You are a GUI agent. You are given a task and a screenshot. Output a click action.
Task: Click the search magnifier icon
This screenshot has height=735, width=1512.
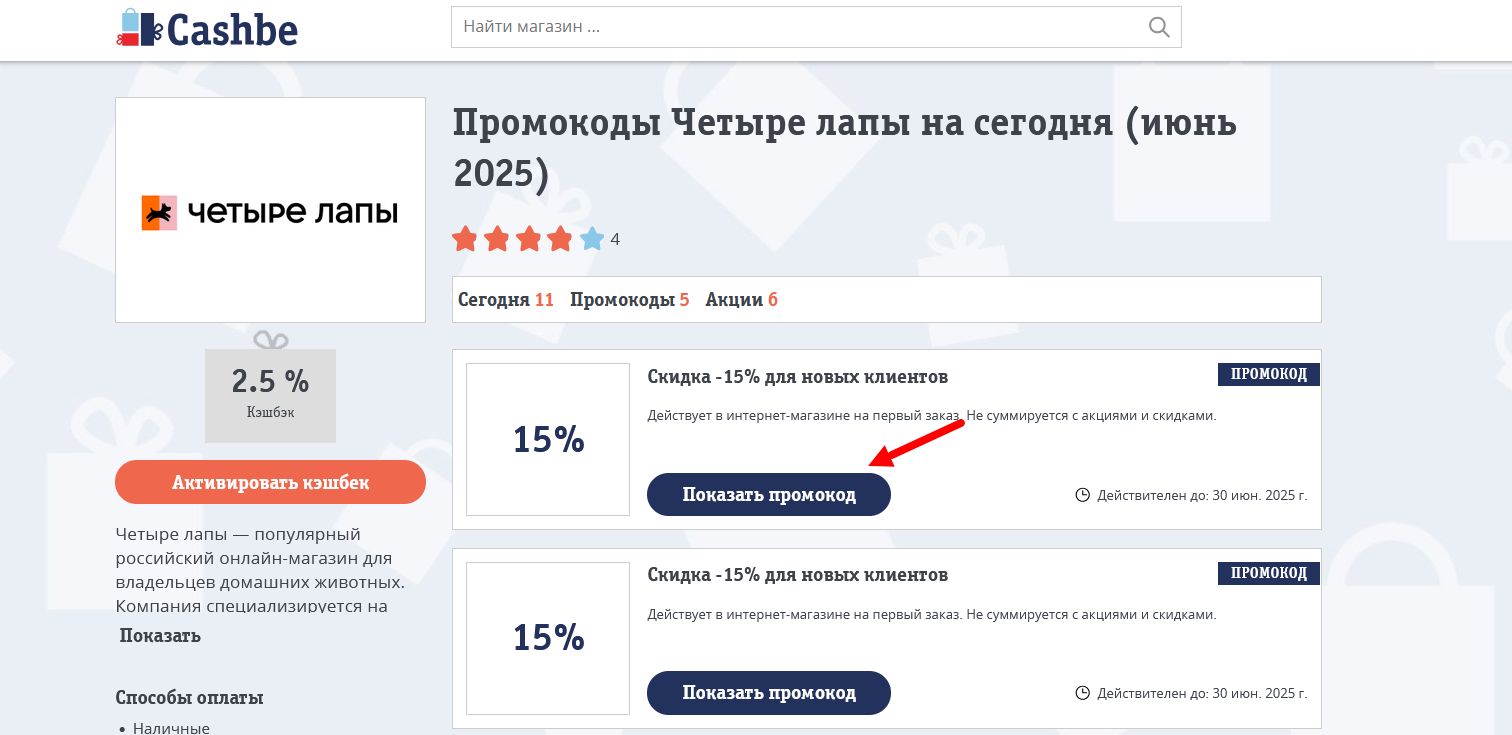[x=1159, y=27]
